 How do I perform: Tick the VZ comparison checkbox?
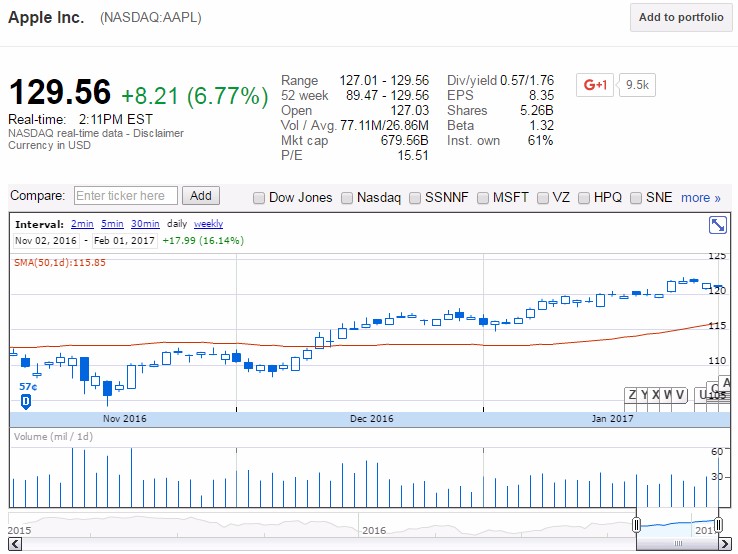[542, 198]
